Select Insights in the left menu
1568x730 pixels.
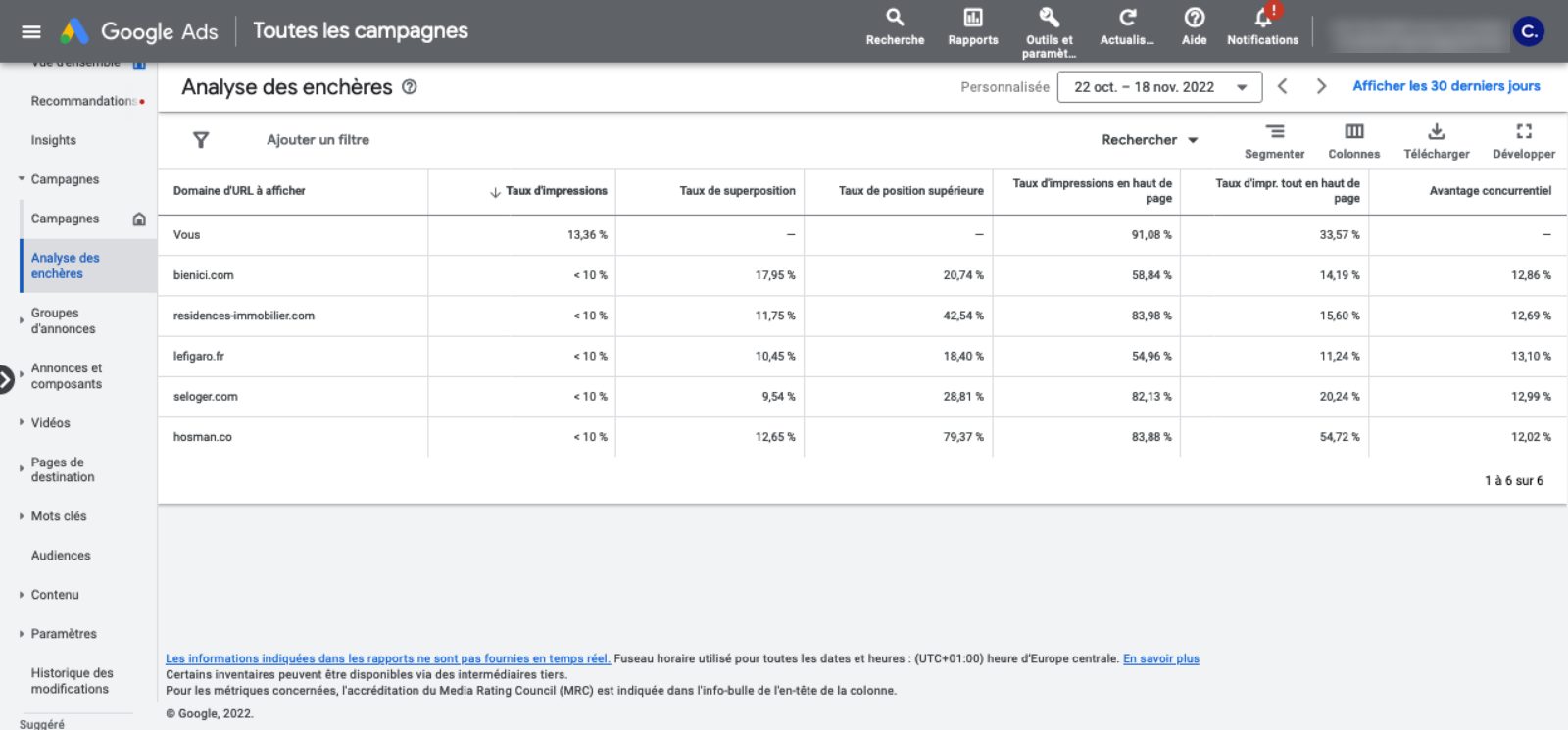click(x=53, y=140)
